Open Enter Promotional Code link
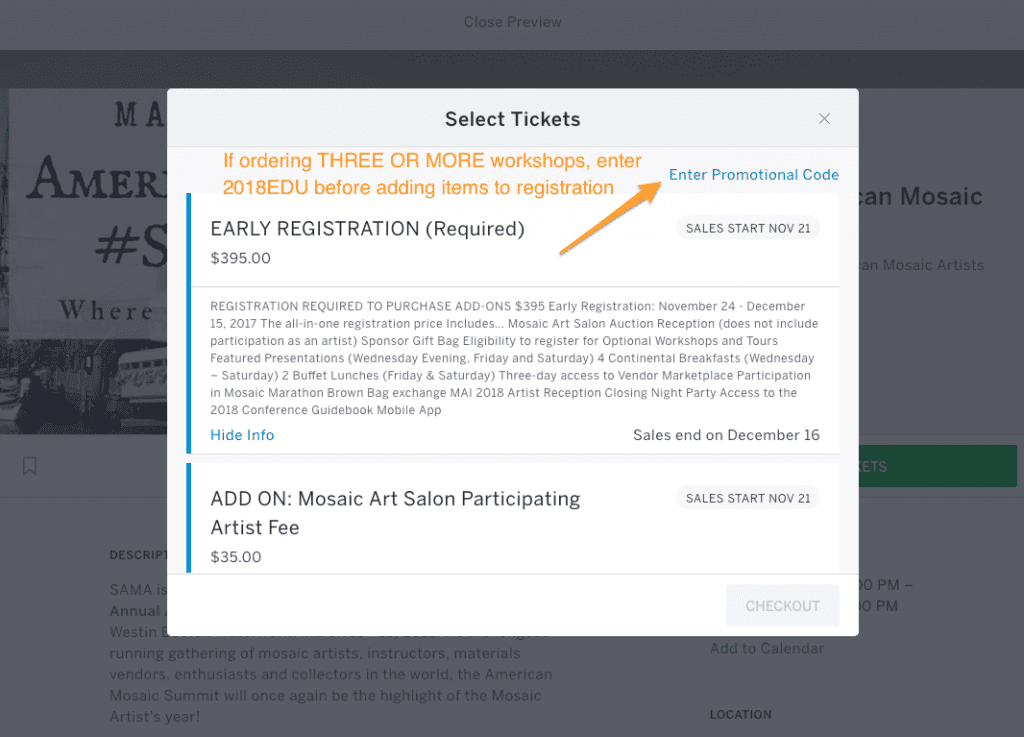Screen dimensions: 1024x737 pyautogui.click(x=754, y=175)
